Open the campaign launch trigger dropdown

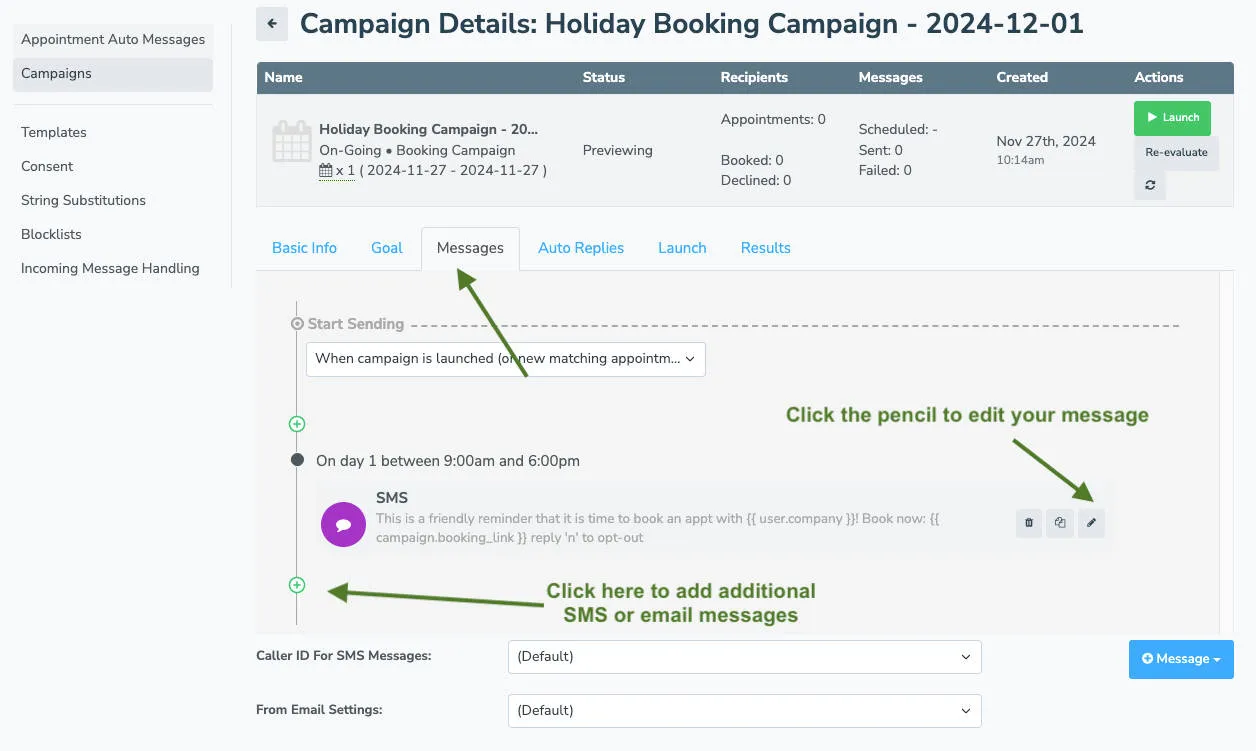pyautogui.click(x=505, y=359)
